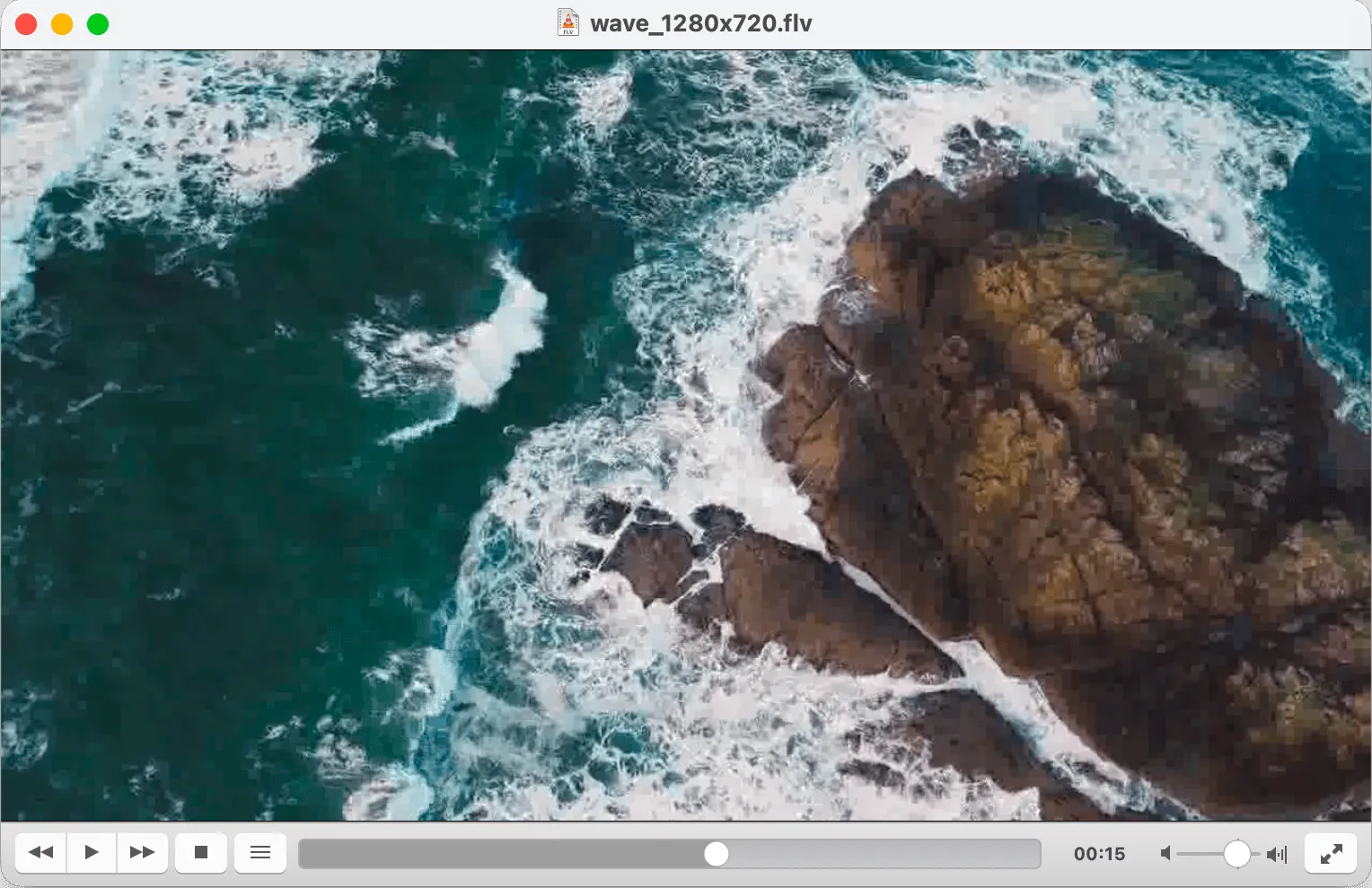Click the Fast Forward control
The height and width of the screenshot is (888, 1372).
(x=142, y=853)
